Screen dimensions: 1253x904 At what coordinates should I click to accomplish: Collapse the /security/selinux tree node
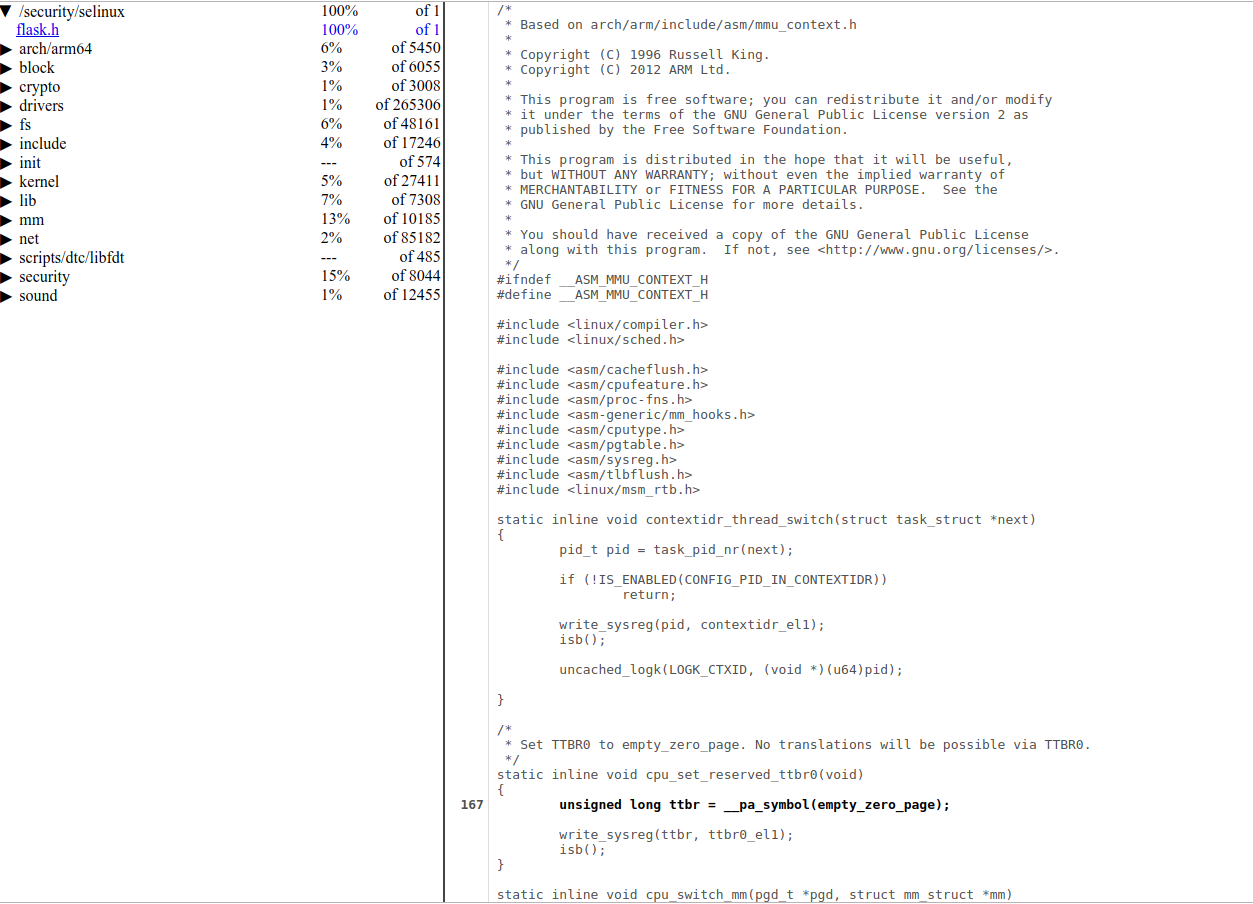[7, 11]
